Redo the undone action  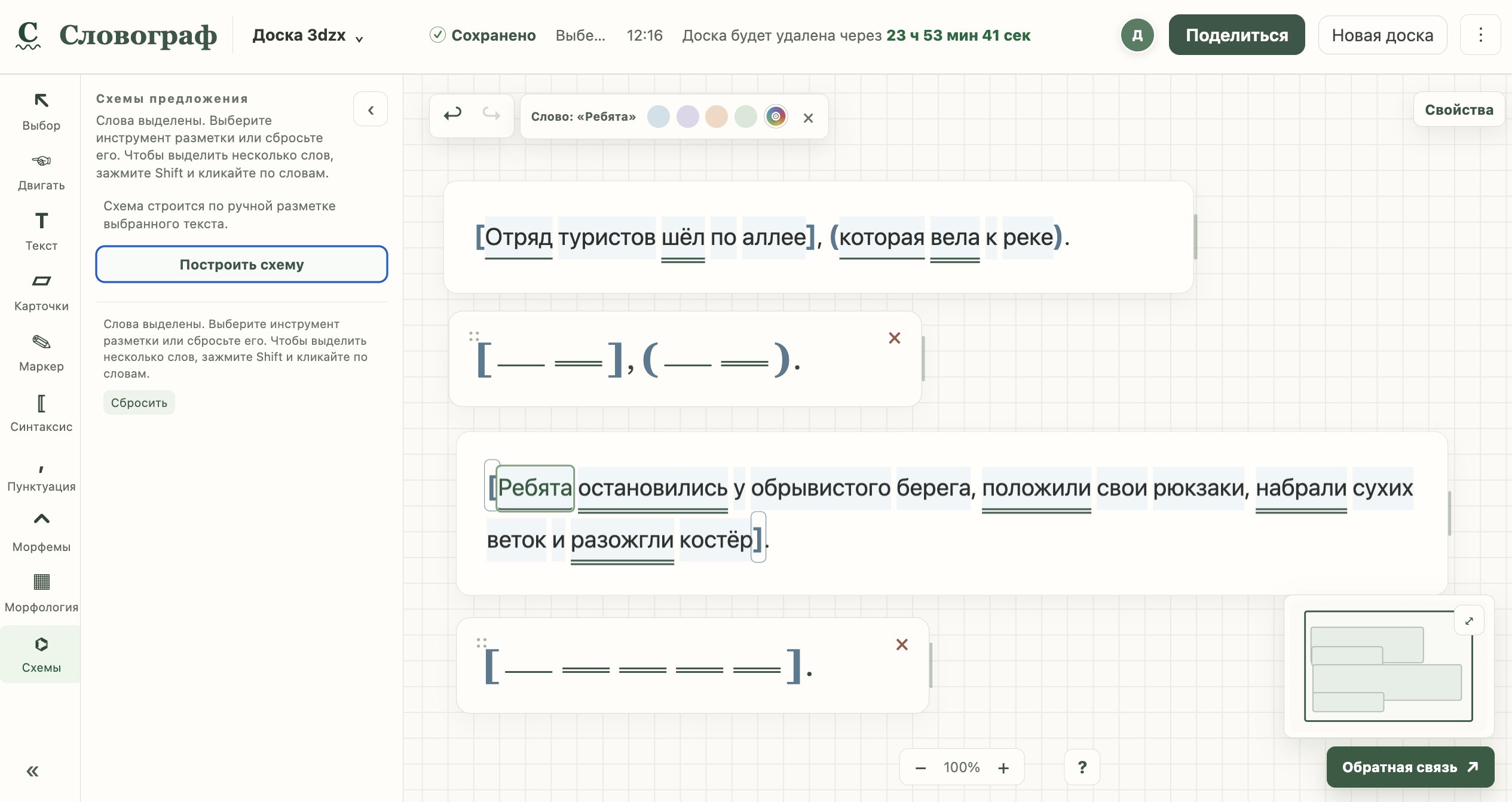pos(491,115)
